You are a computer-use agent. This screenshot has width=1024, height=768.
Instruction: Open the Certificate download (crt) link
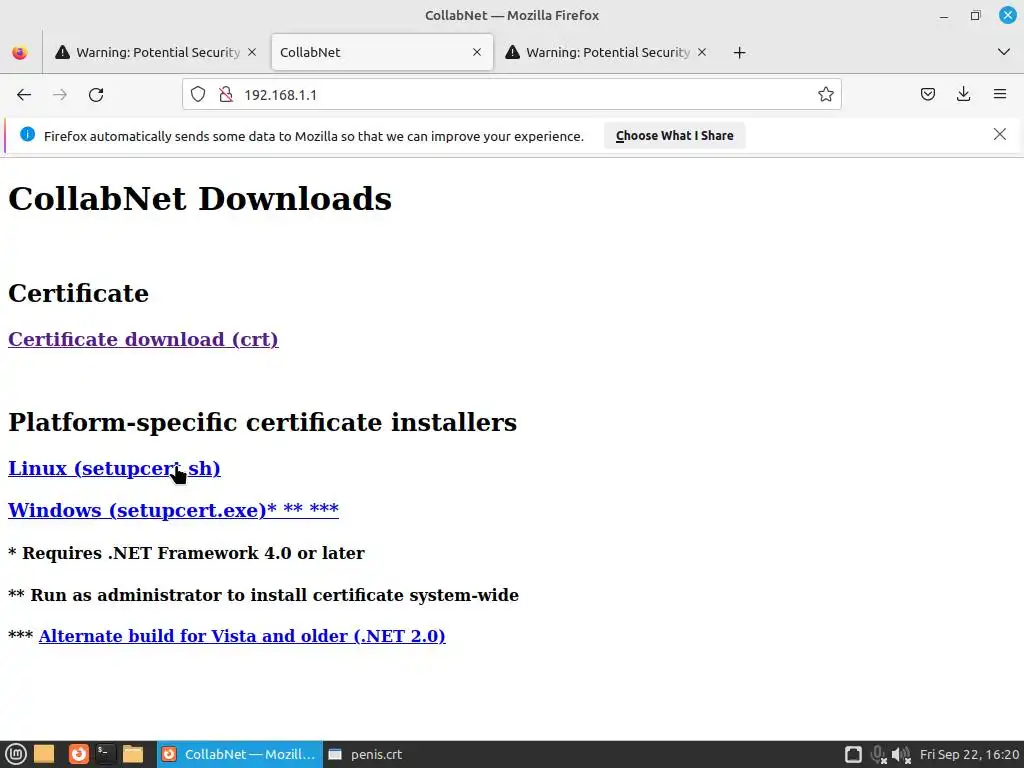[x=143, y=340]
